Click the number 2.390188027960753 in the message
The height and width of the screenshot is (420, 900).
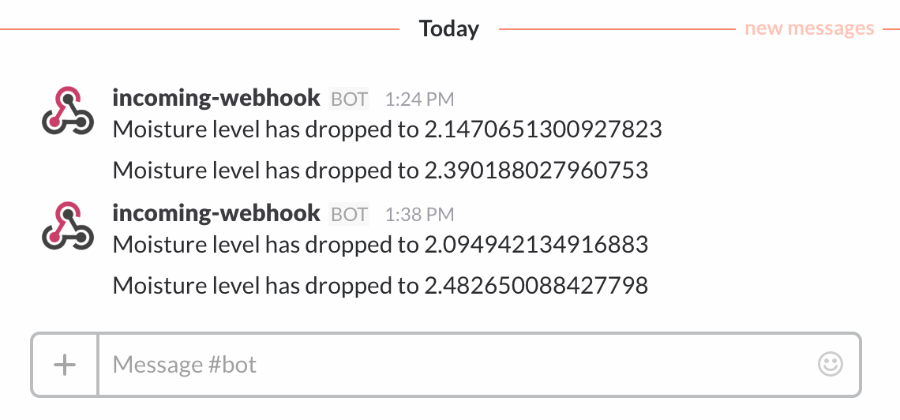(536, 170)
